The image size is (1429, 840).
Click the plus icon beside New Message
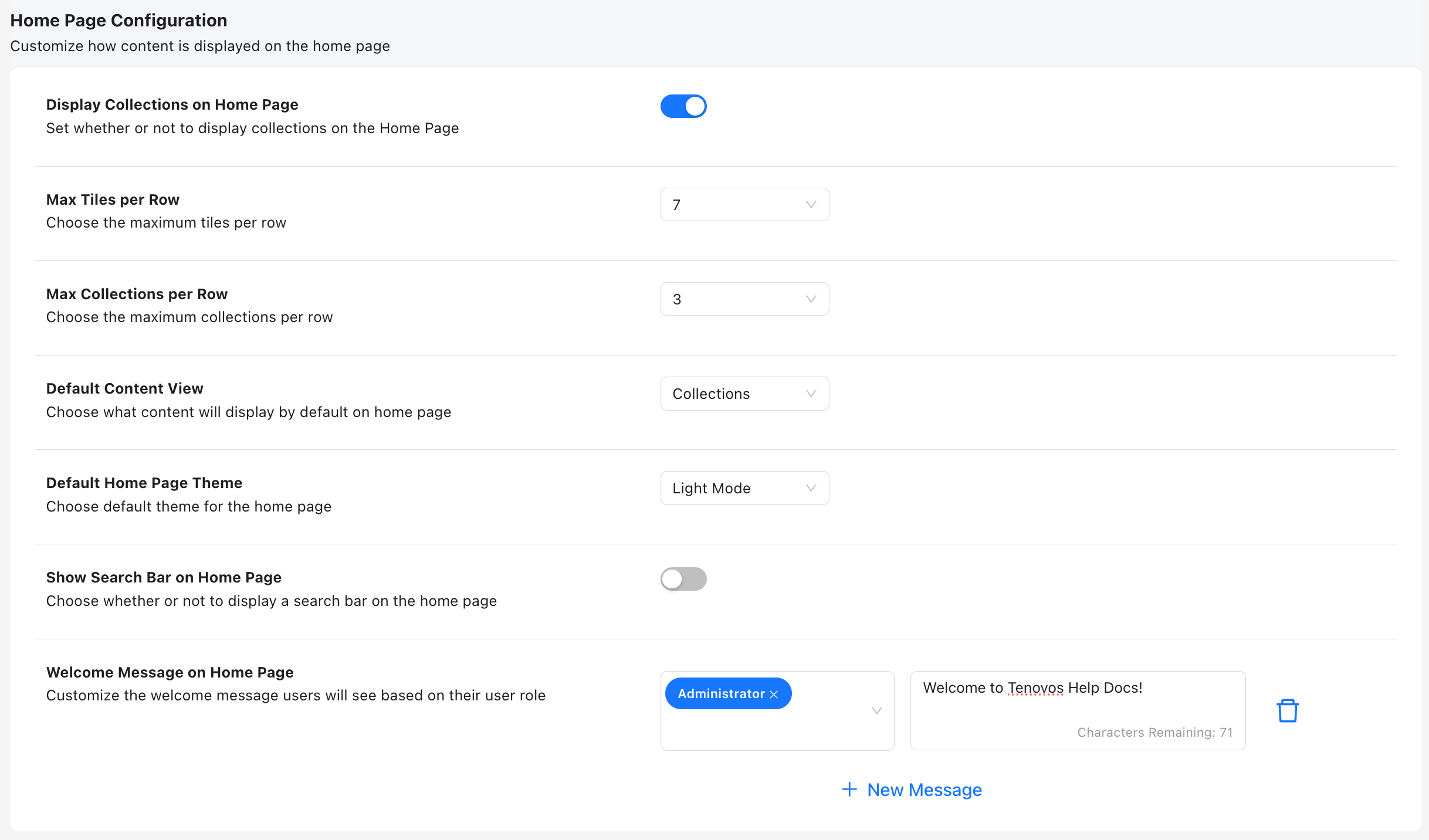click(849, 790)
